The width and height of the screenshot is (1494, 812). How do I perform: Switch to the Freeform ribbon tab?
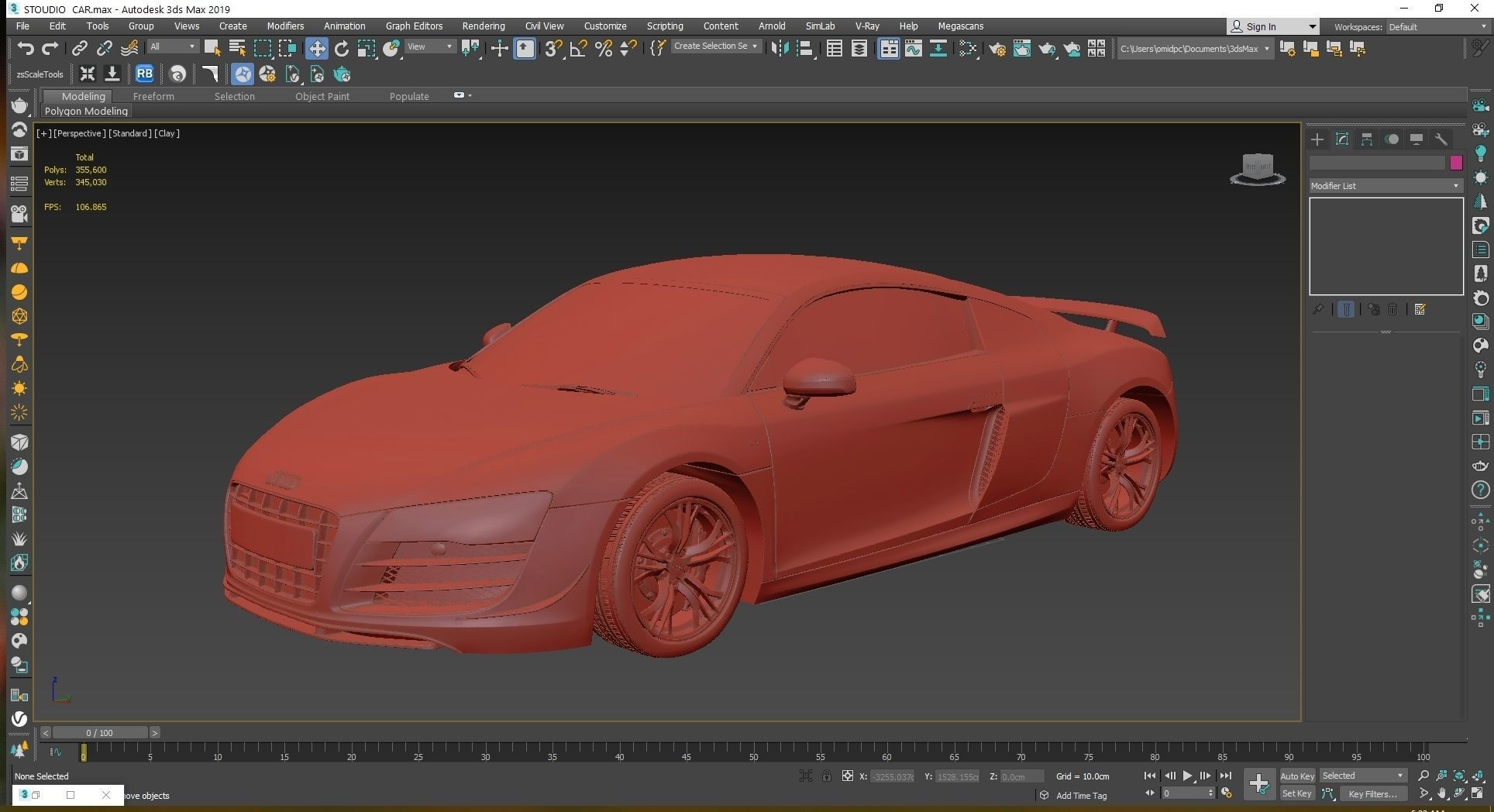click(x=153, y=97)
